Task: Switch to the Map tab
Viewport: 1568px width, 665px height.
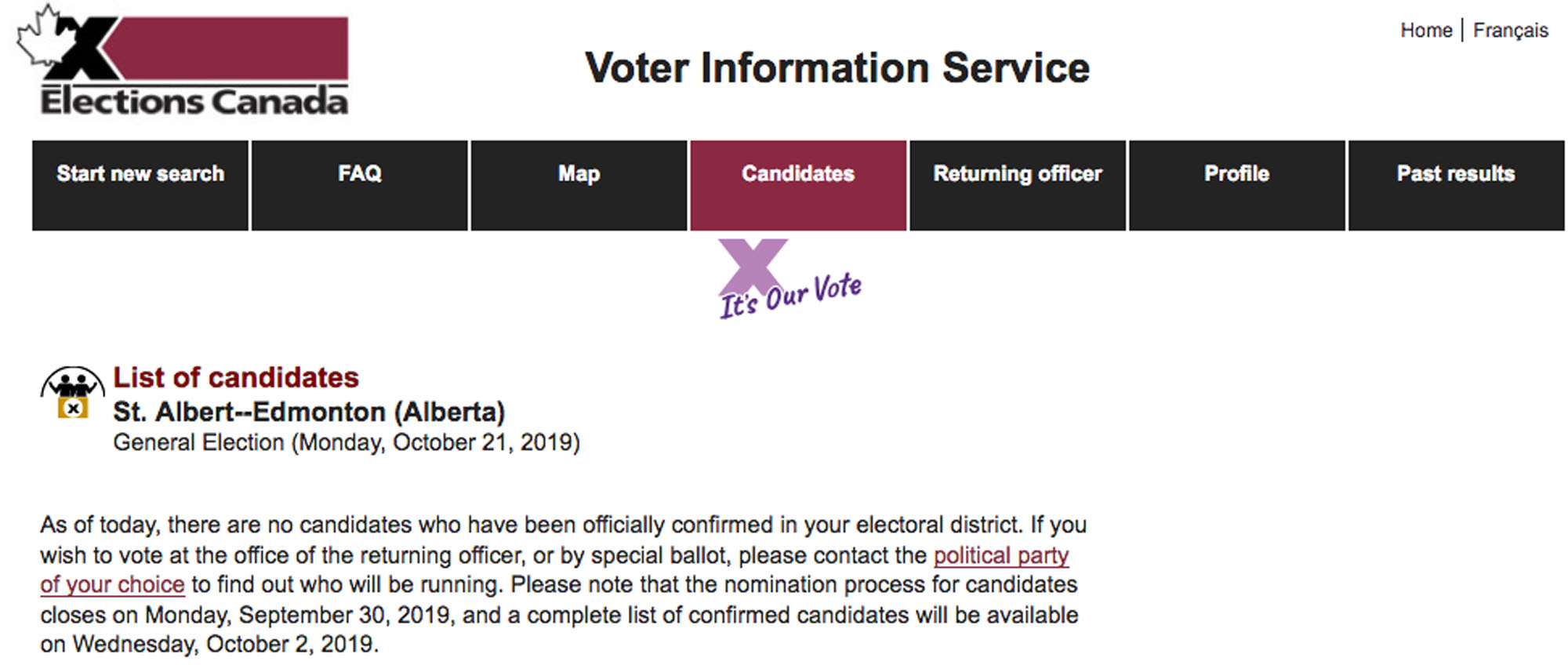Action: coord(579,186)
